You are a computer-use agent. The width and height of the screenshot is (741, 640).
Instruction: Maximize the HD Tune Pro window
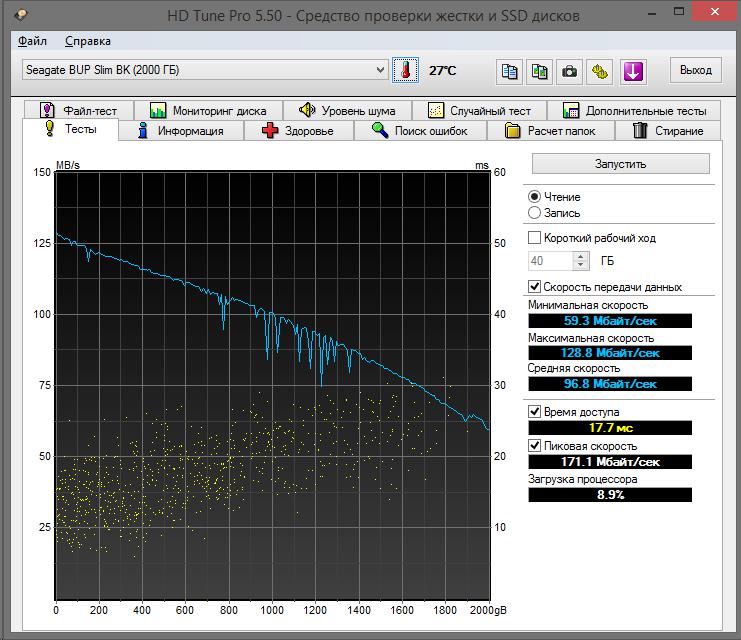coord(679,12)
